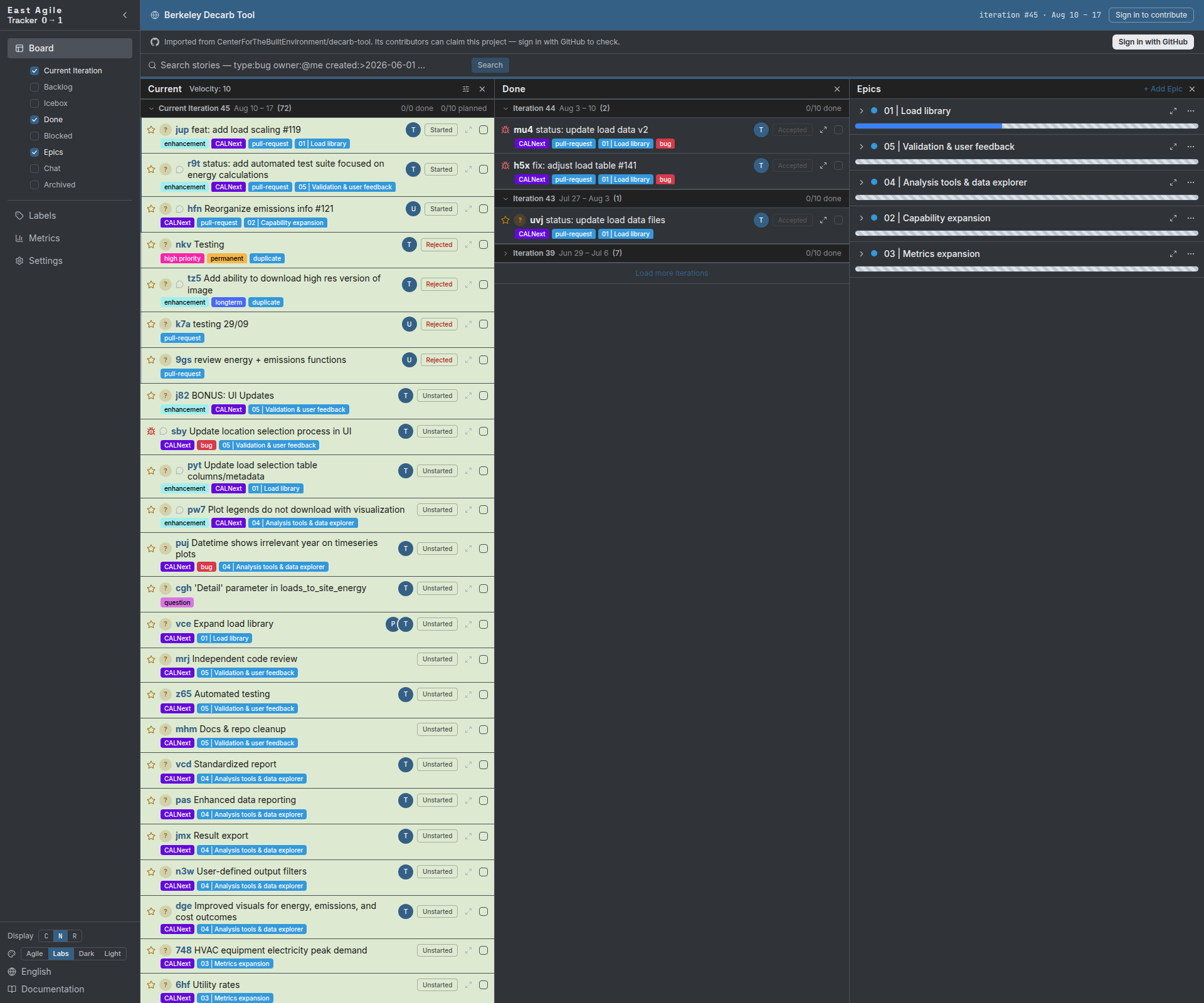The width and height of the screenshot is (1204, 1003).
Task: Click Add Epic link
Action: (1163, 89)
